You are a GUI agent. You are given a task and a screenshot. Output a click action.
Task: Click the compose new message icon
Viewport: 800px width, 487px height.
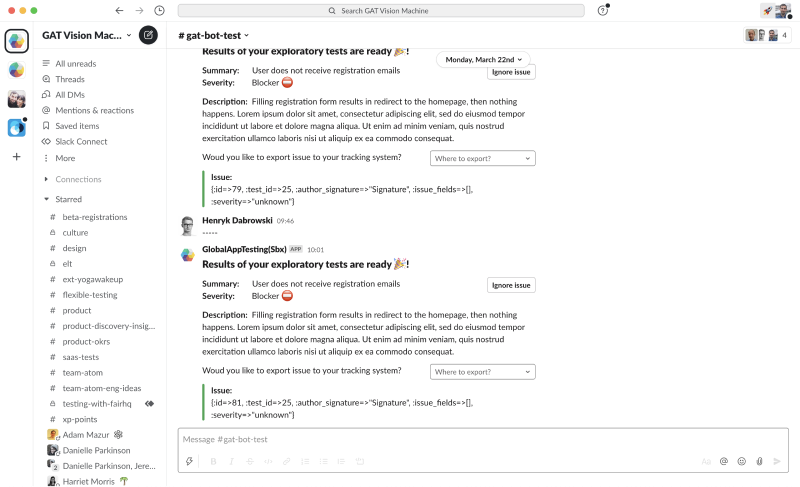(x=148, y=35)
